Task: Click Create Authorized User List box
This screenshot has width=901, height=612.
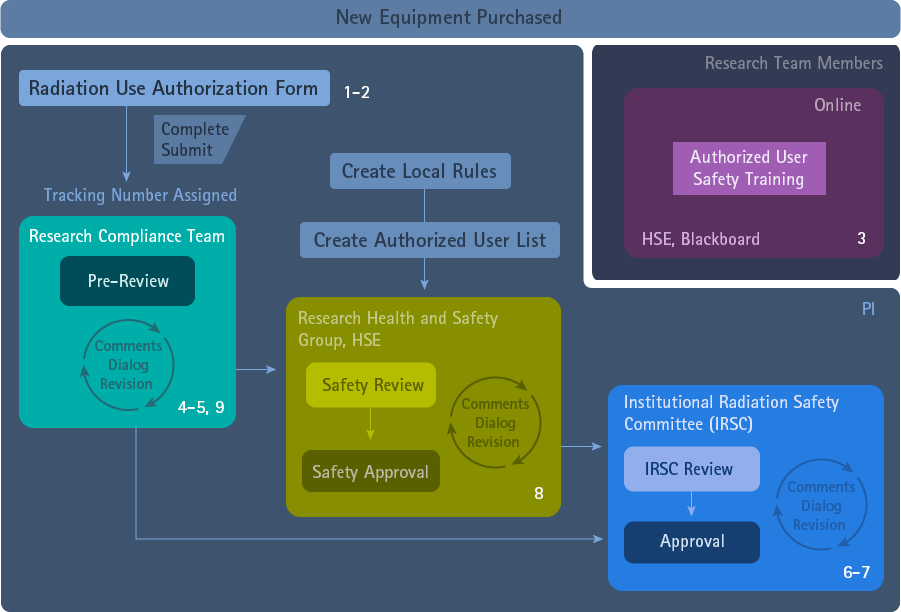Action: pos(430,240)
